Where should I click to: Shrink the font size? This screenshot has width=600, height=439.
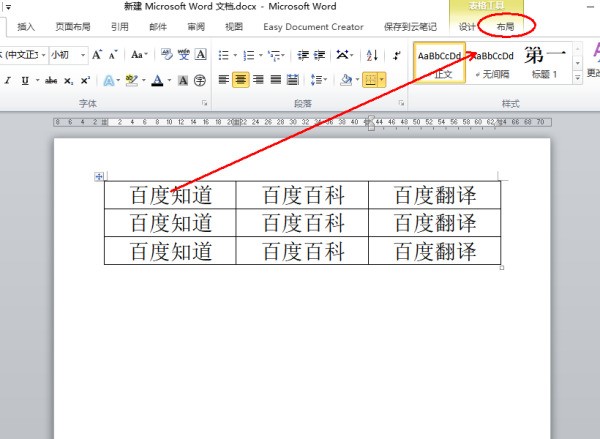(112, 55)
